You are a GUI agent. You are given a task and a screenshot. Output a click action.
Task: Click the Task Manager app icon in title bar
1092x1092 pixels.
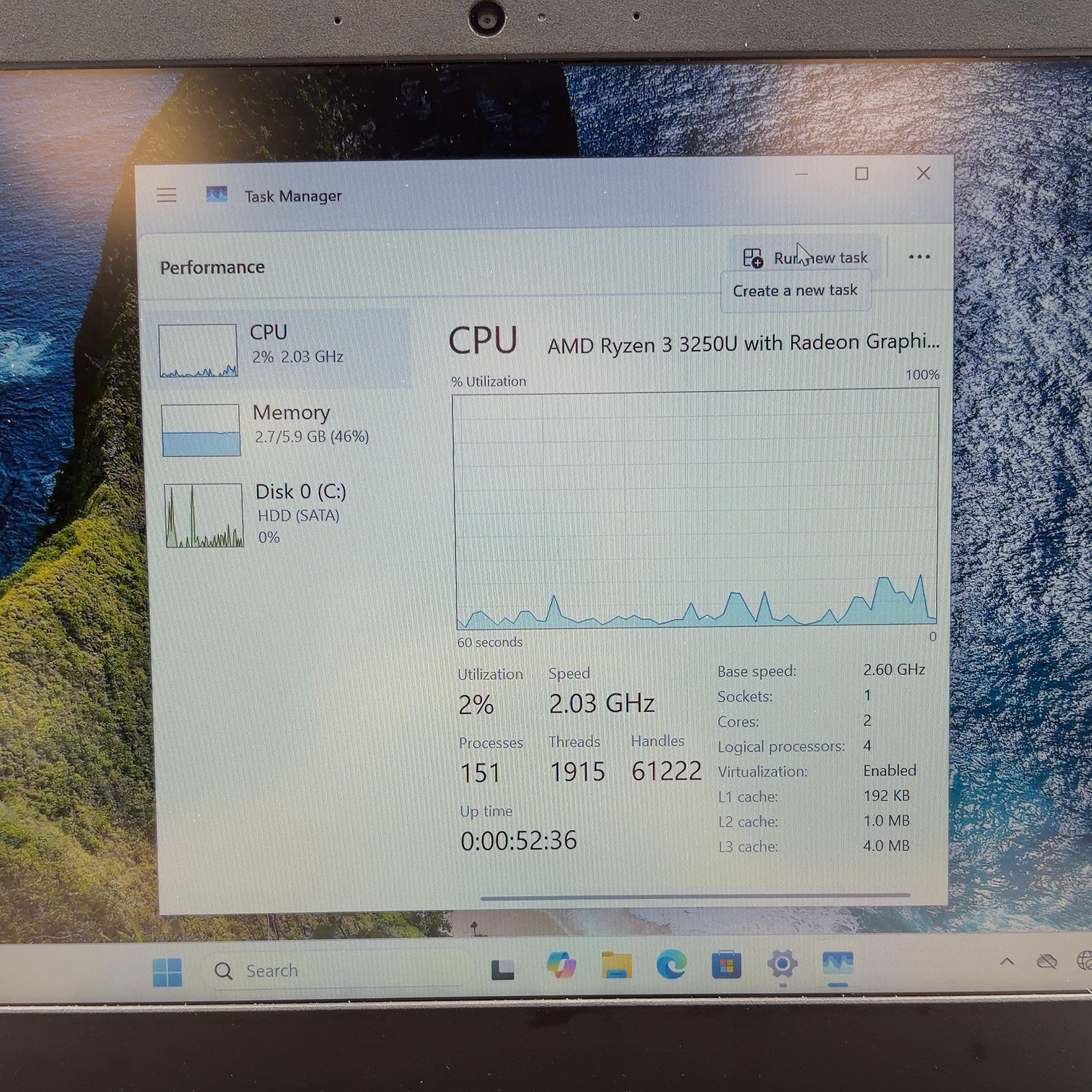click(217, 195)
